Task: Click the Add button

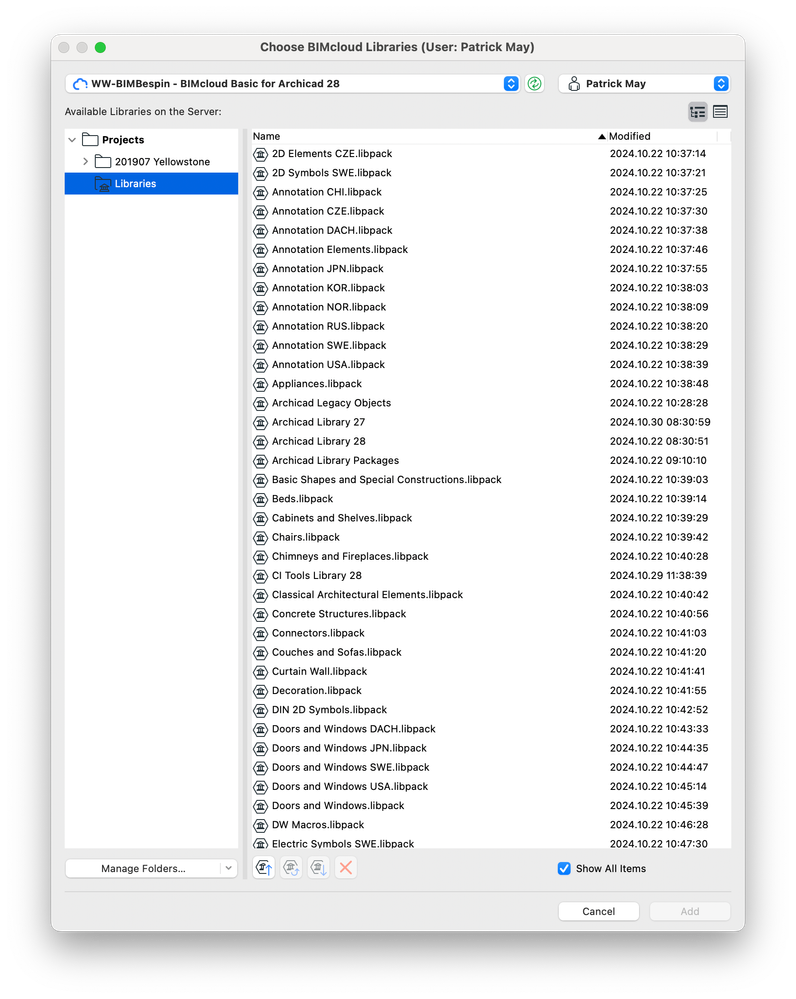Action: (690, 911)
